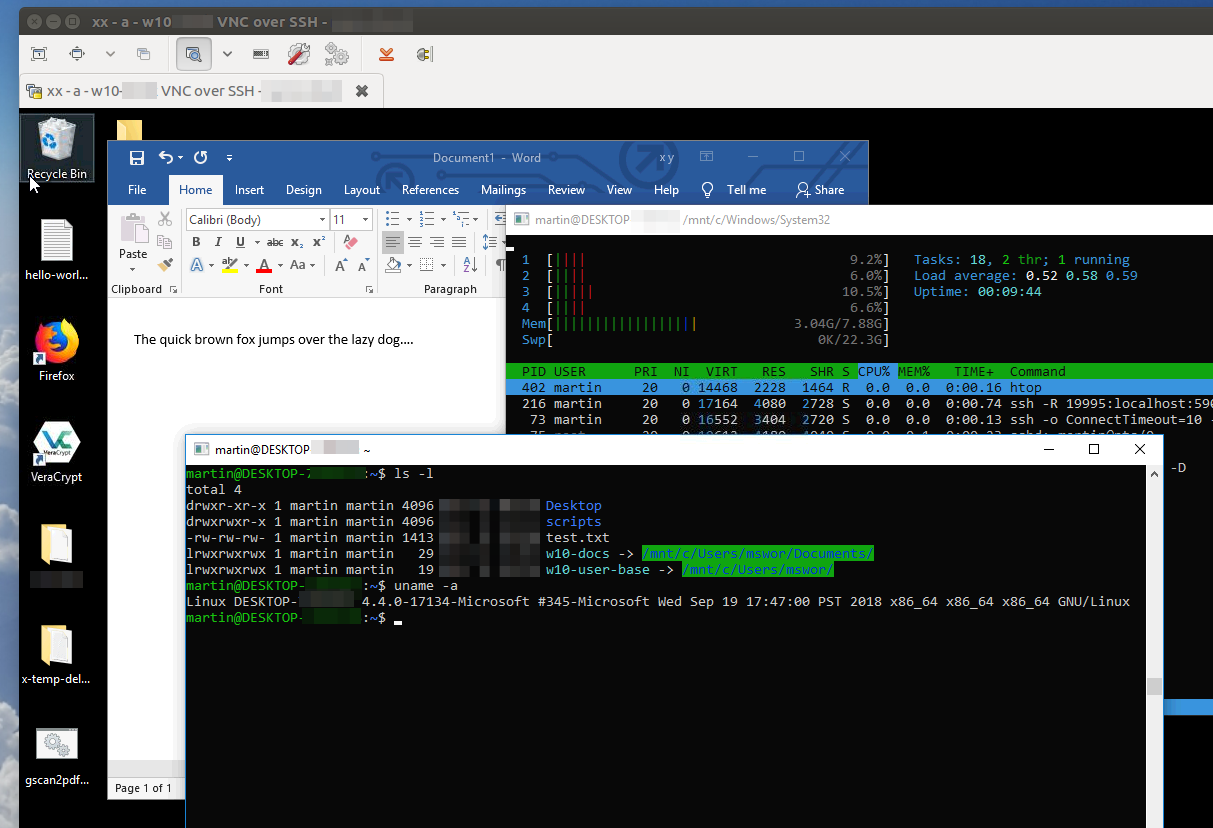Click the Remmina disconnect plug icon

click(424, 54)
